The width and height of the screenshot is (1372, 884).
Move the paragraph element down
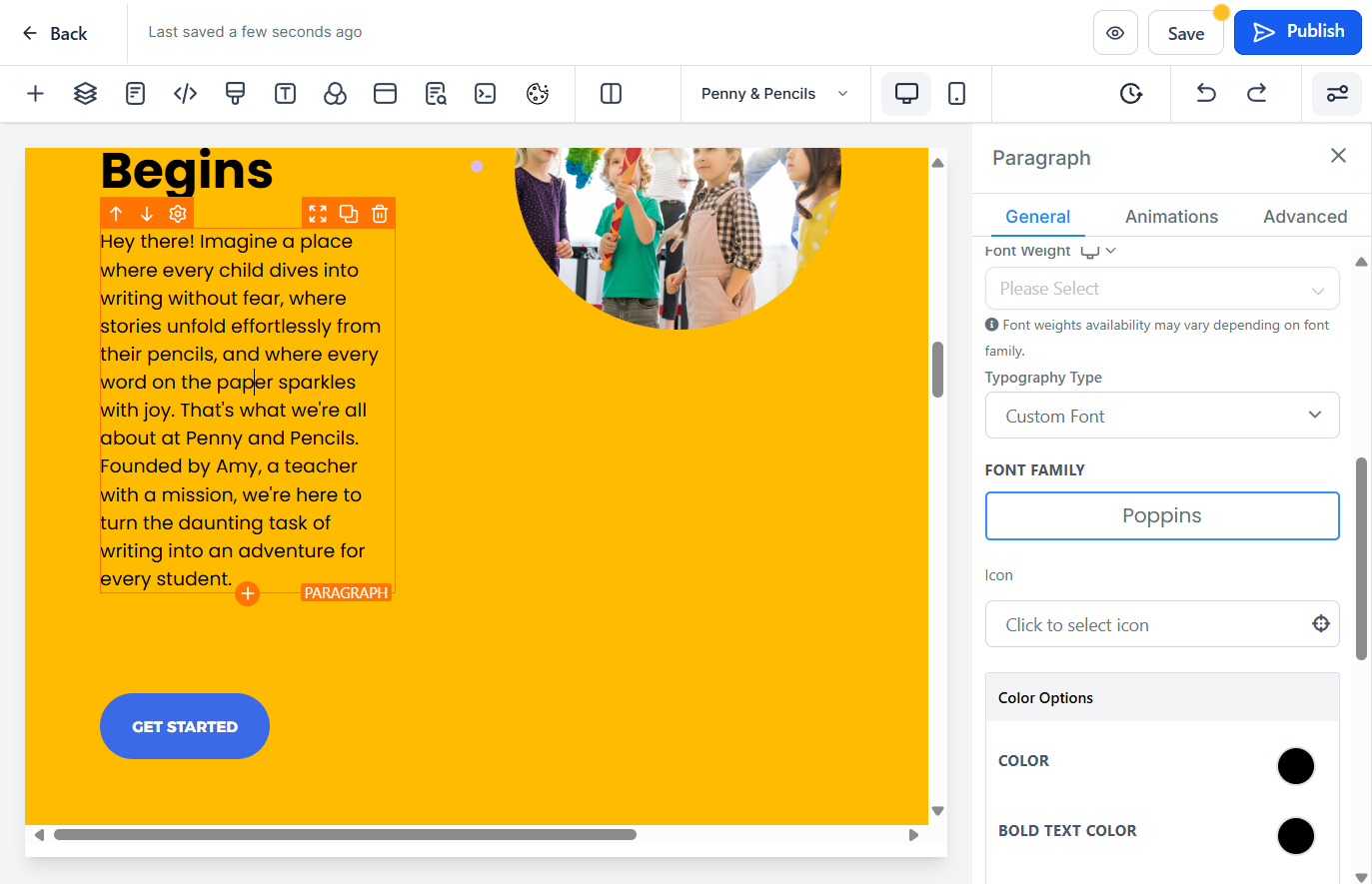click(147, 214)
